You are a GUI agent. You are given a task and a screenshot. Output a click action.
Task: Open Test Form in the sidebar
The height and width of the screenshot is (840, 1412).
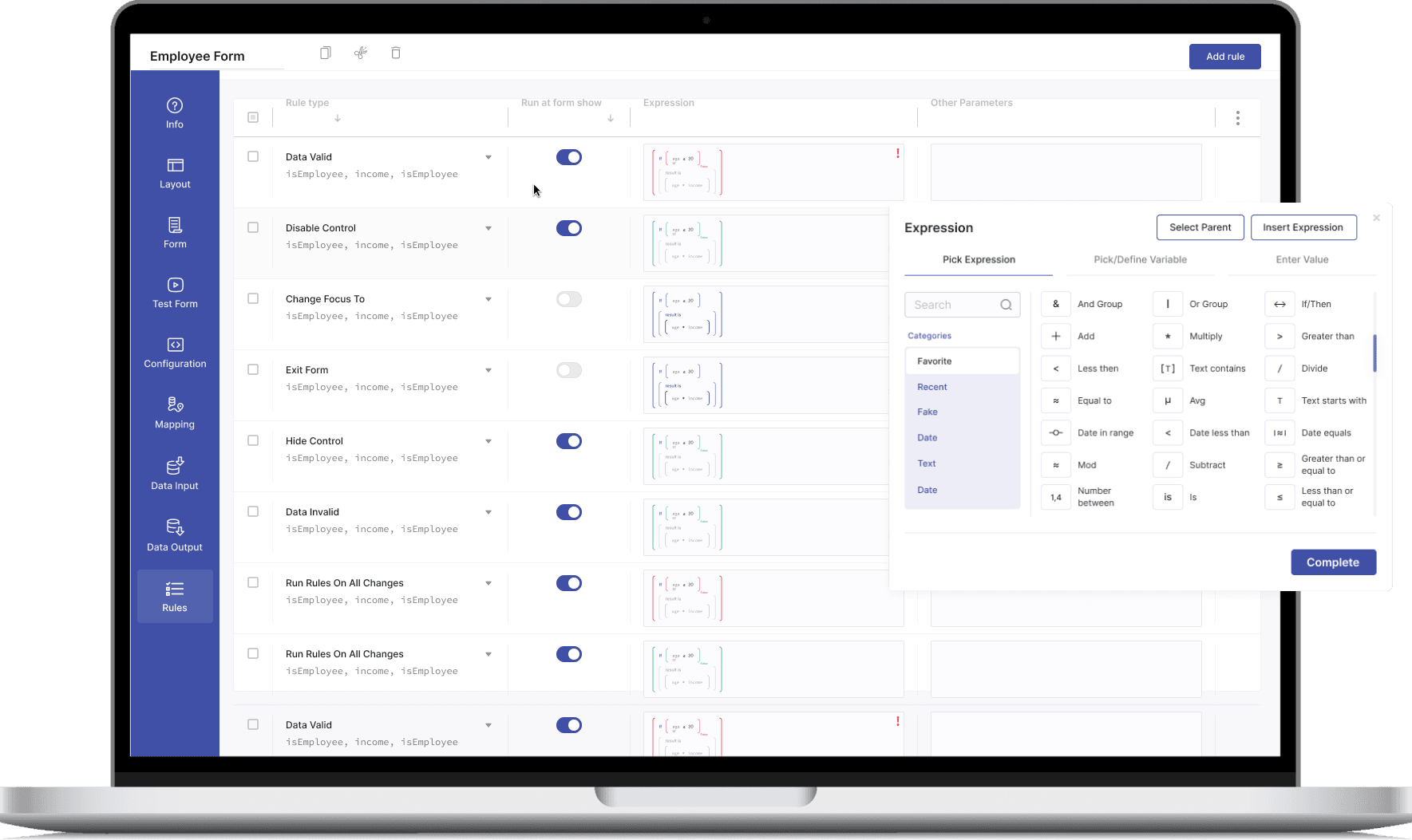click(x=175, y=293)
